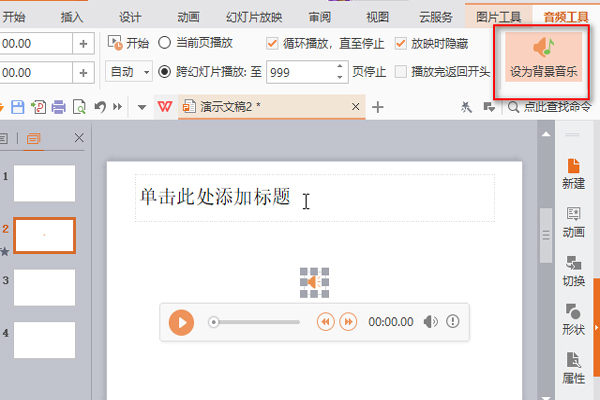Image resolution: width=600 pixels, height=400 pixels.
Task: Switch to the 设计 tab
Action: [130, 17]
